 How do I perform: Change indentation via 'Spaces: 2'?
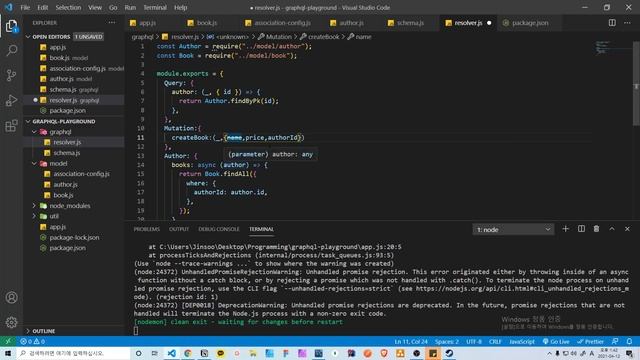(x=447, y=342)
